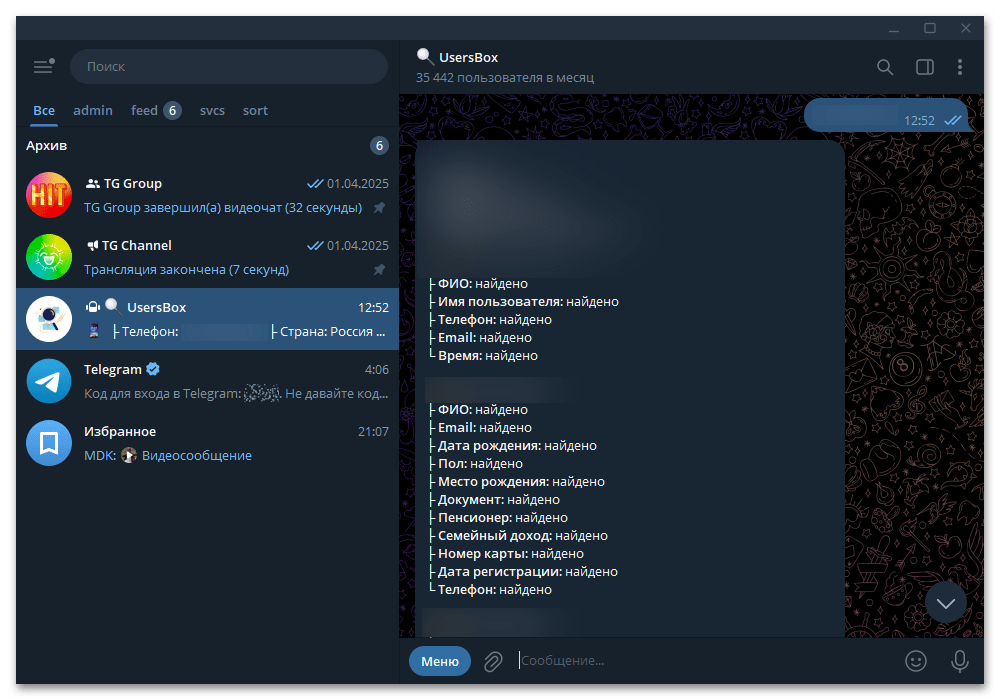Open the Избранное saved messages chat
The height and width of the screenshot is (700, 1000).
[207, 443]
